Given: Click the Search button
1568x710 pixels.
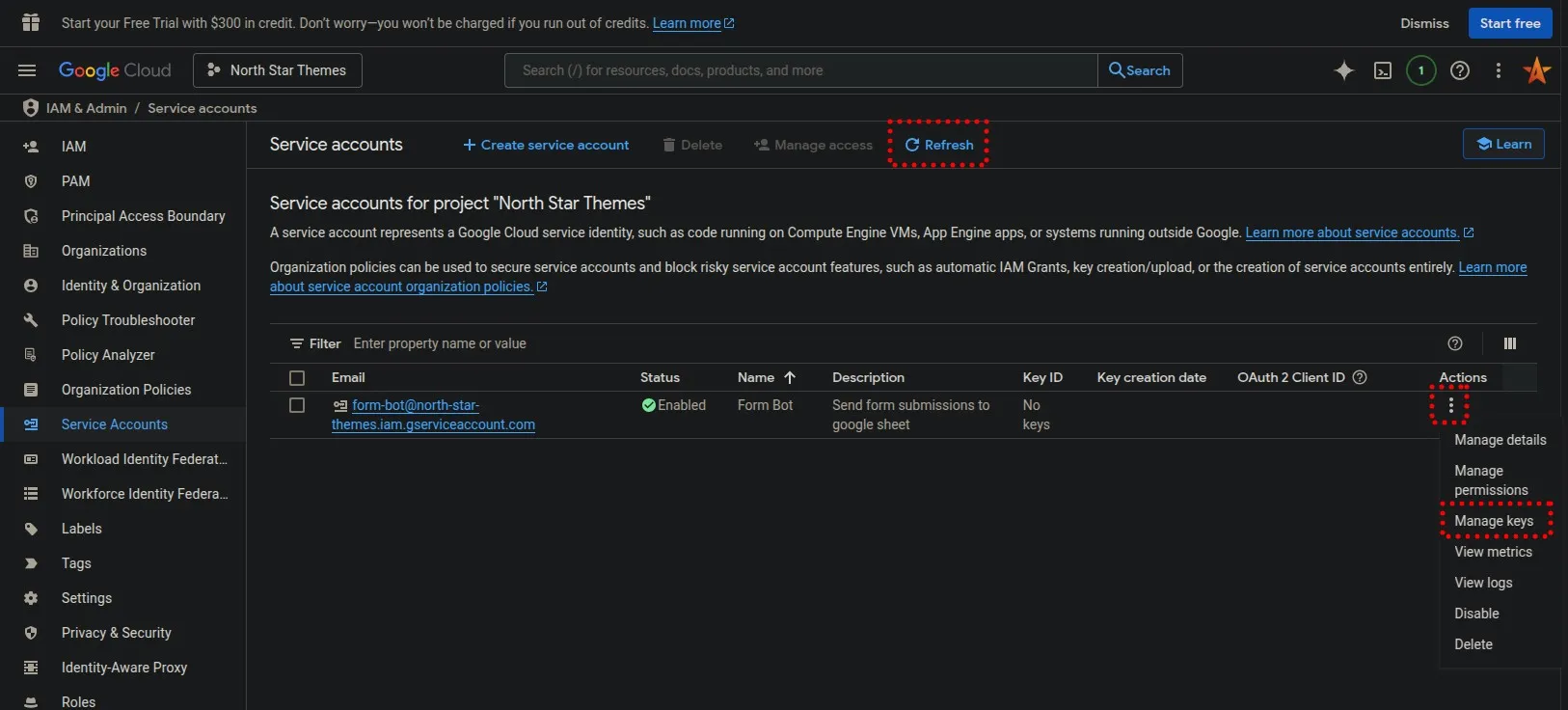Looking at the screenshot, I should tap(1140, 70).
